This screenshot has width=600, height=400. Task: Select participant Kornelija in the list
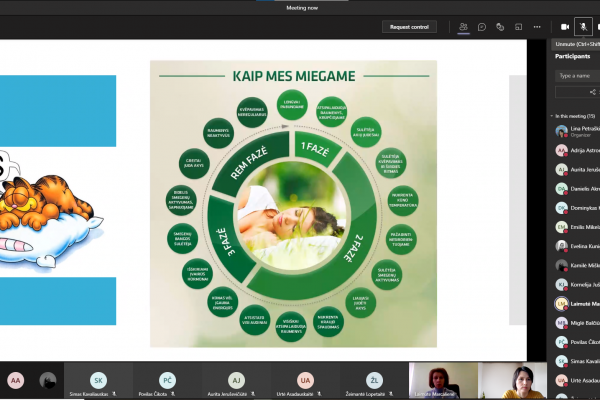pyautogui.click(x=576, y=284)
